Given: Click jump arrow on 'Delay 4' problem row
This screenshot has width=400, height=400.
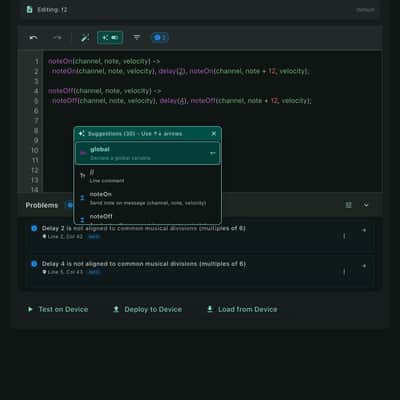Looking at the screenshot, I should point(364,266).
